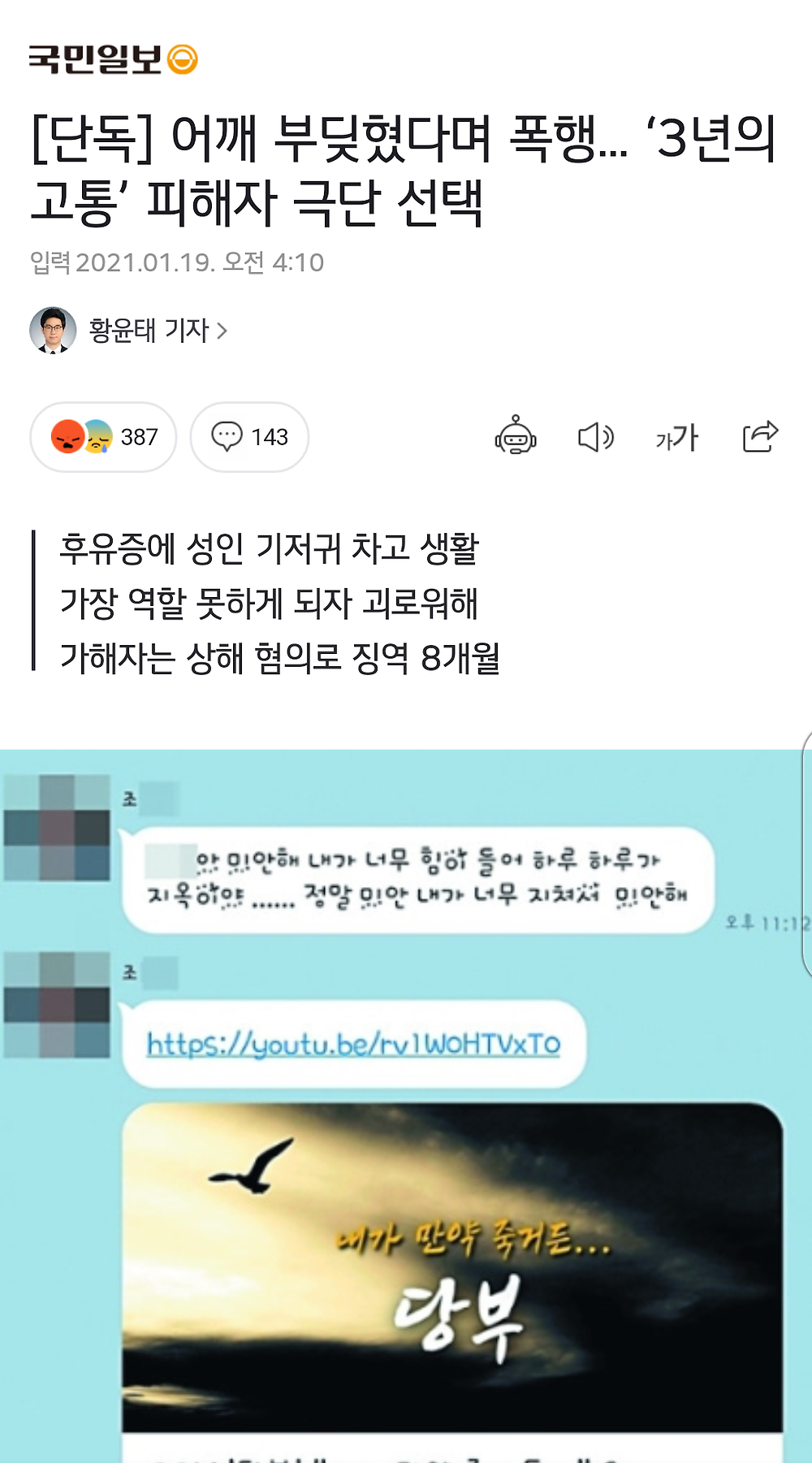Click the reporter's profile photo
The width and height of the screenshot is (812, 1463).
pyautogui.click(x=53, y=331)
